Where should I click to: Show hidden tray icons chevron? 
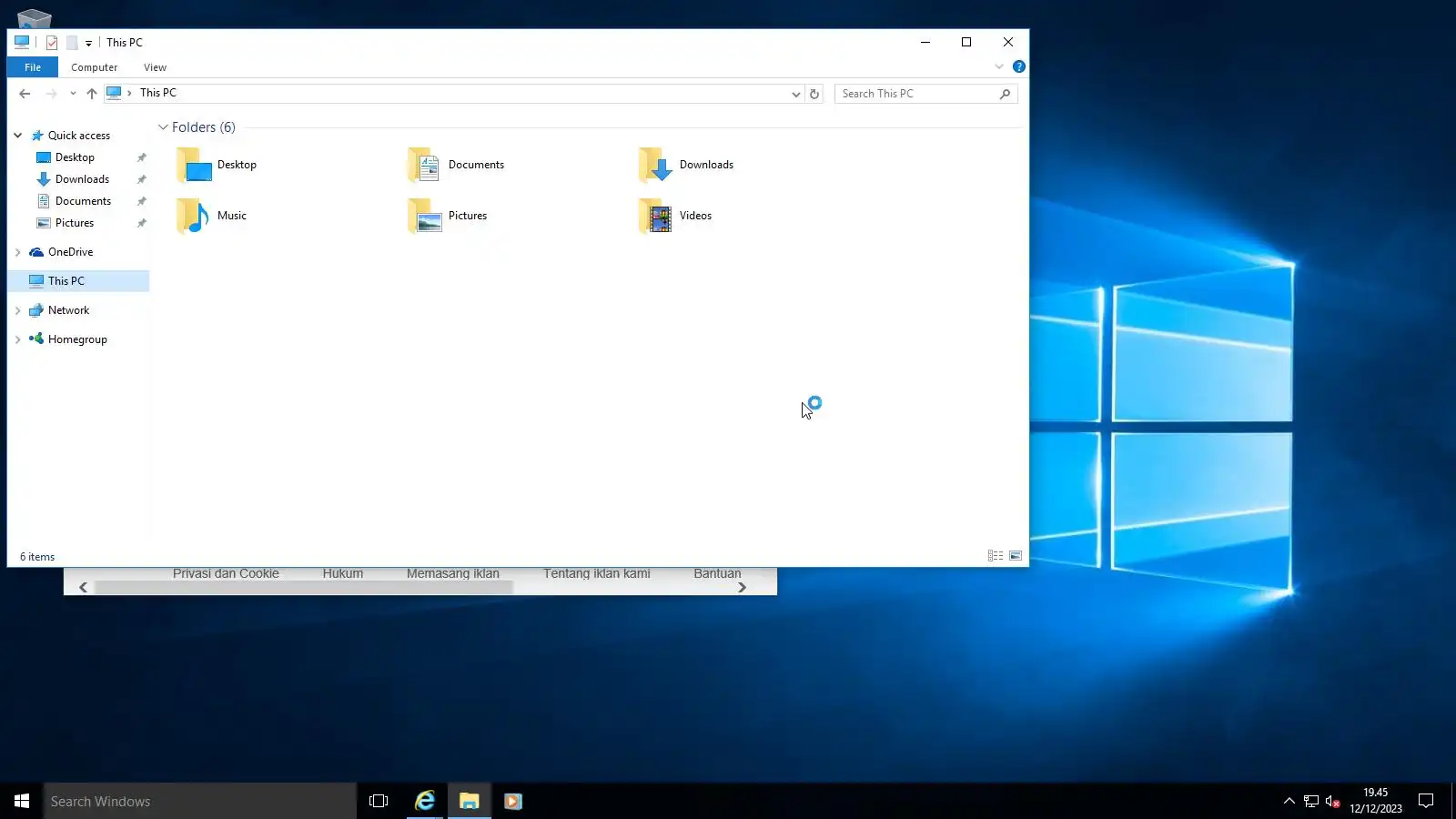[1289, 801]
